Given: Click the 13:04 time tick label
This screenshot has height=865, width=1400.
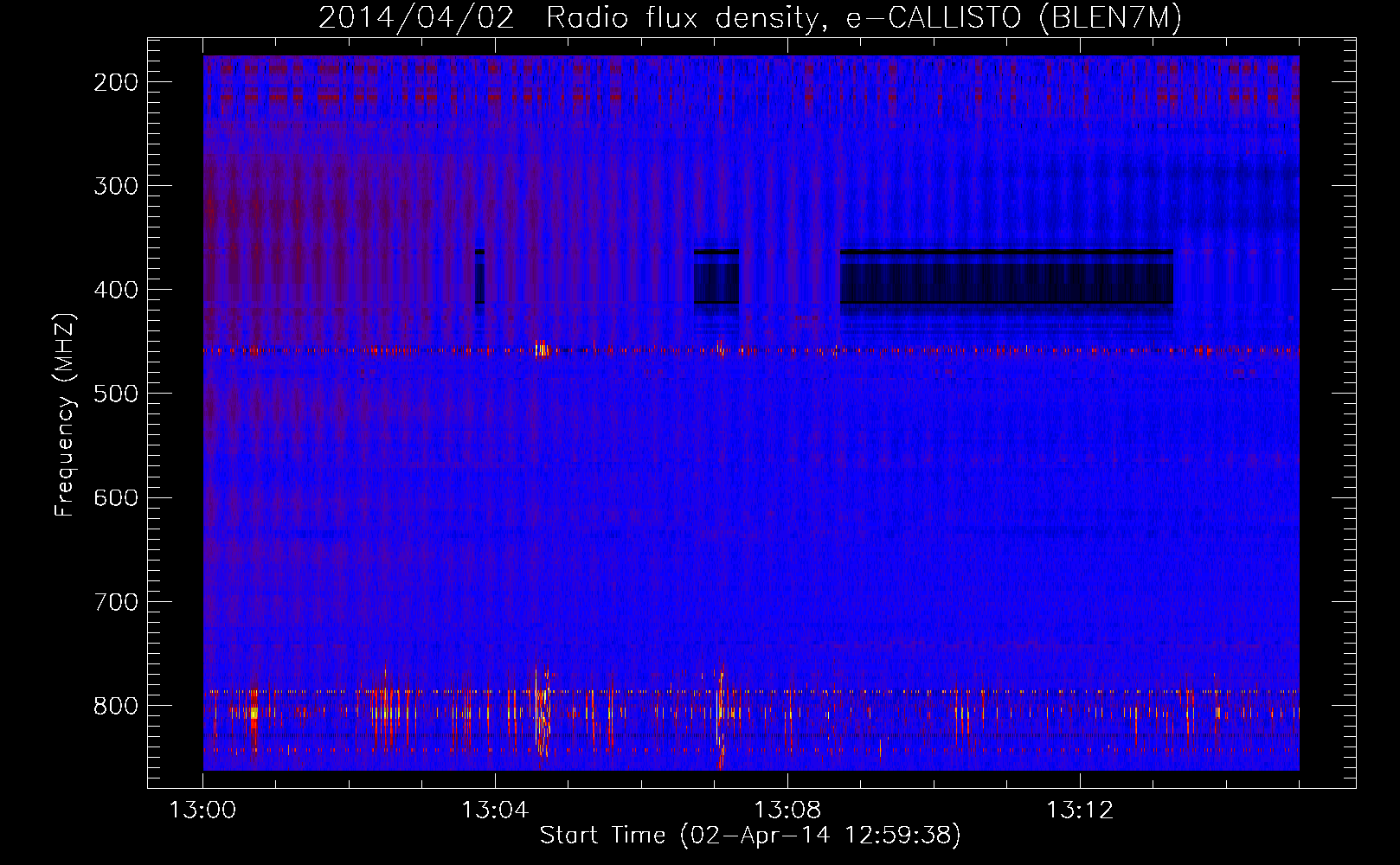Looking at the screenshot, I should click(495, 811).
